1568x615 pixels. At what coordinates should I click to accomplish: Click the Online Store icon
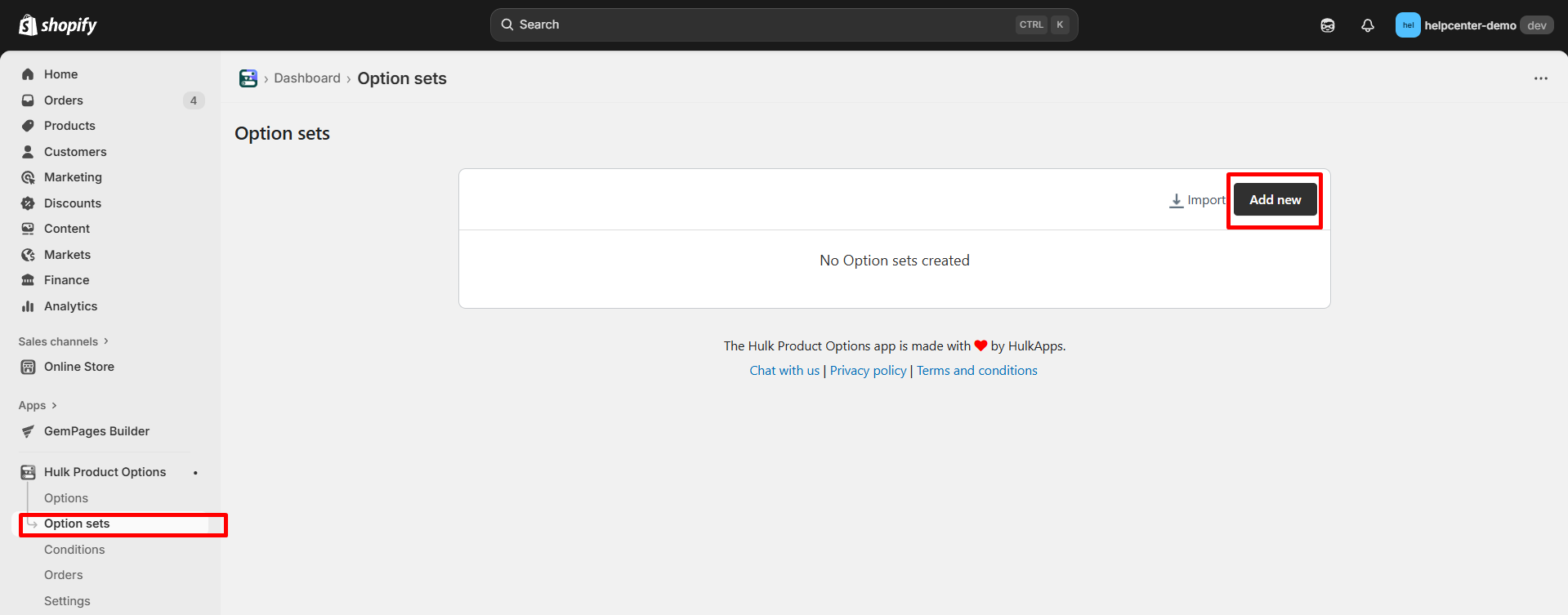pos(28,367)
